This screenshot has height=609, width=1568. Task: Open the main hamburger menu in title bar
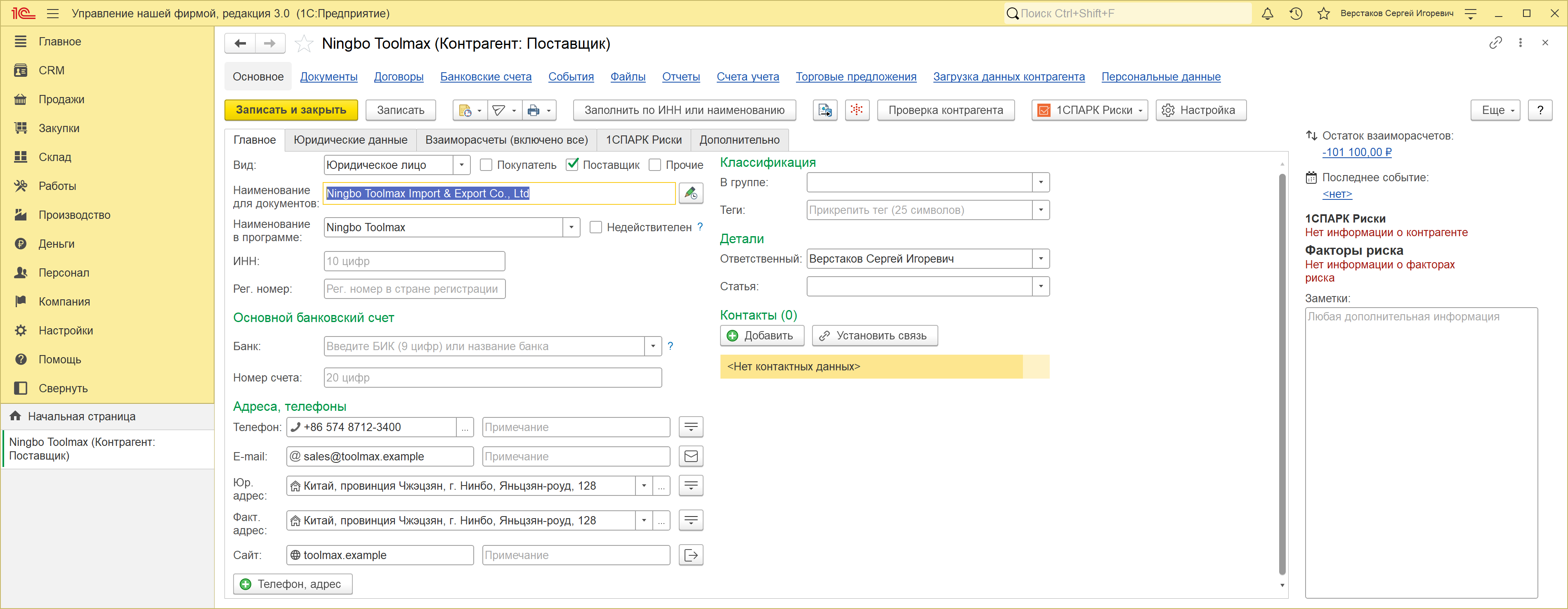(53, 13)
